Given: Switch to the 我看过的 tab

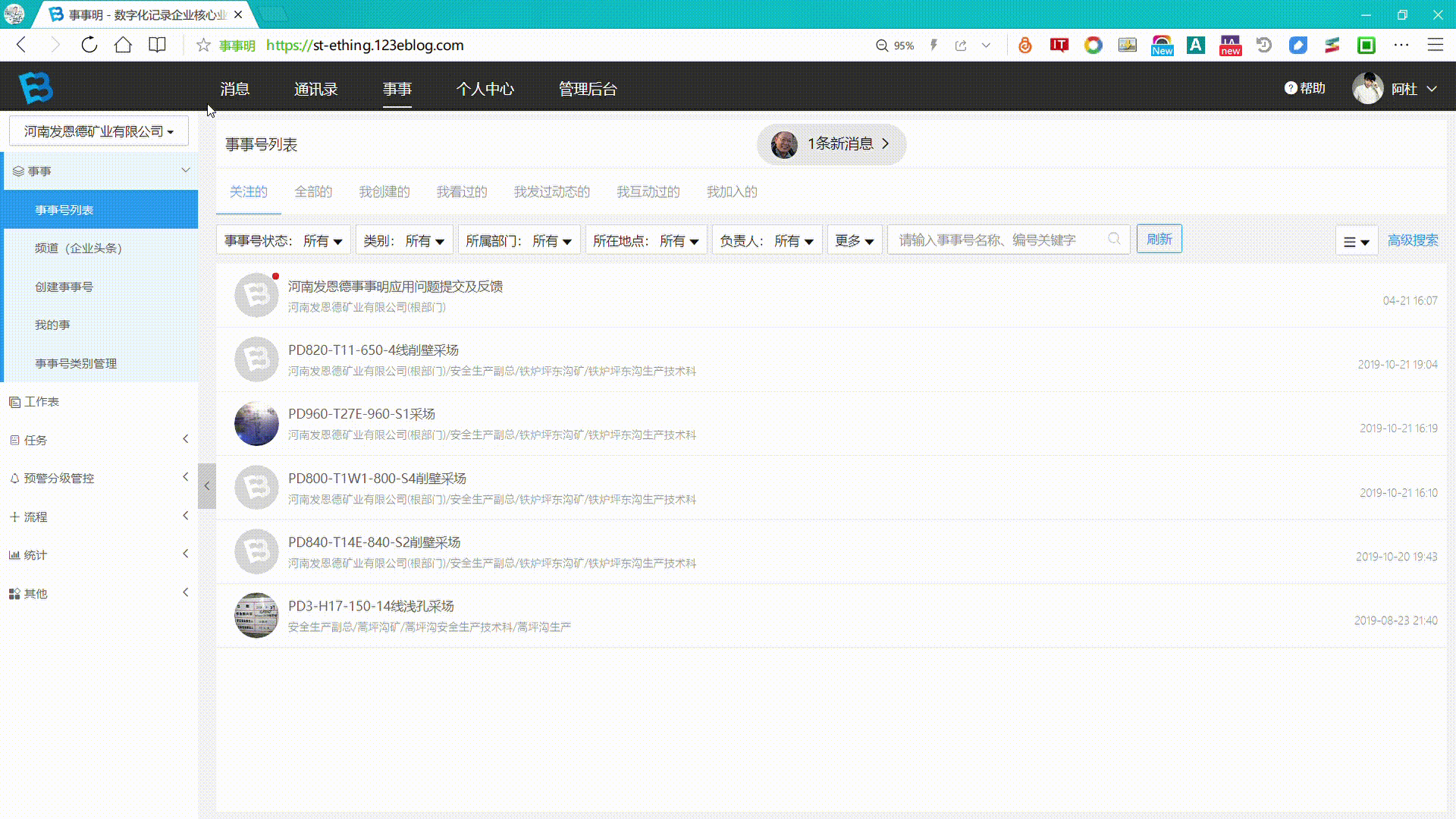Looking at the screenshot, I should pos(462,192).
